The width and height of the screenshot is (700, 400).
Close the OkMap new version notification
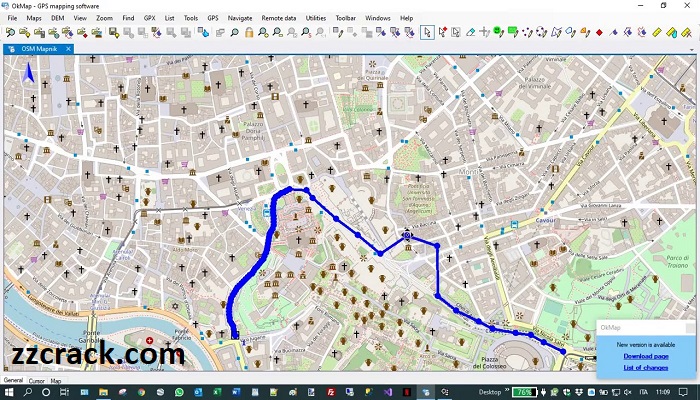pos(690,328)
